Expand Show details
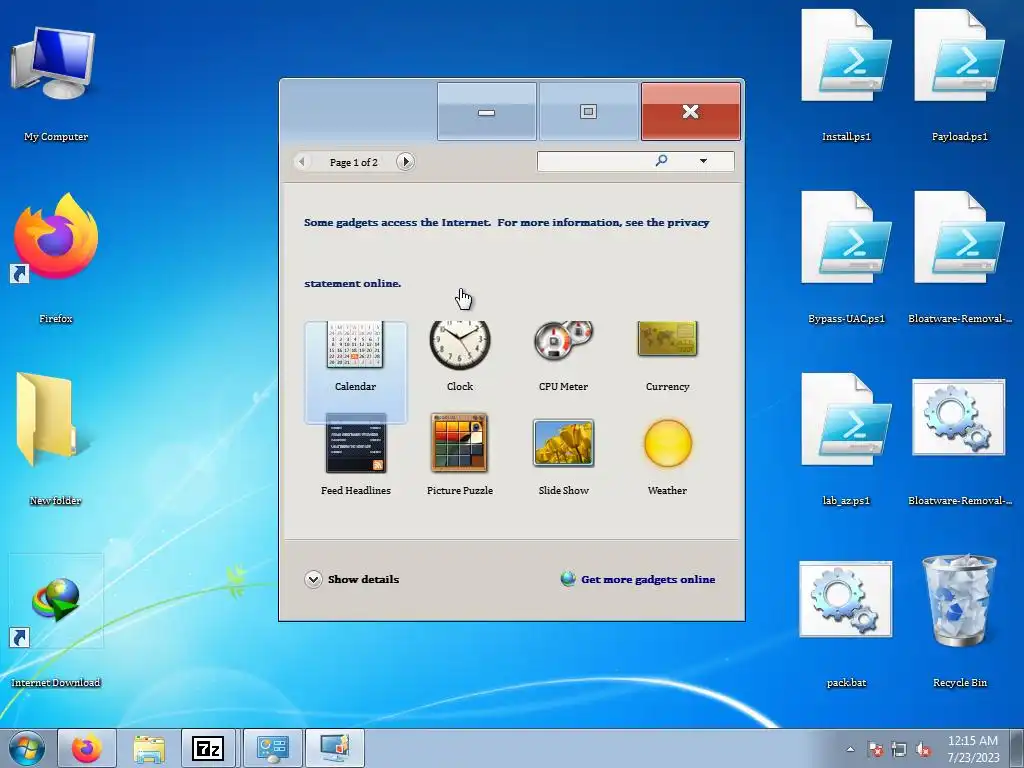Image resolution: width=1024 pixels, height=768 pixels. click(x=351, y=579)
